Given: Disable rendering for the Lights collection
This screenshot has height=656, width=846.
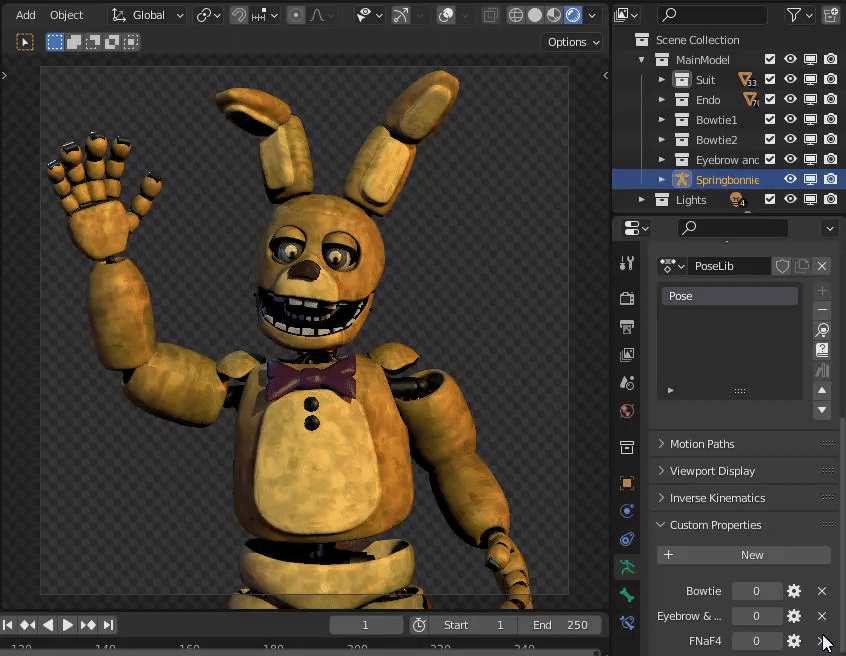Looking at the screenshot, I should click(x=830, y=200).
